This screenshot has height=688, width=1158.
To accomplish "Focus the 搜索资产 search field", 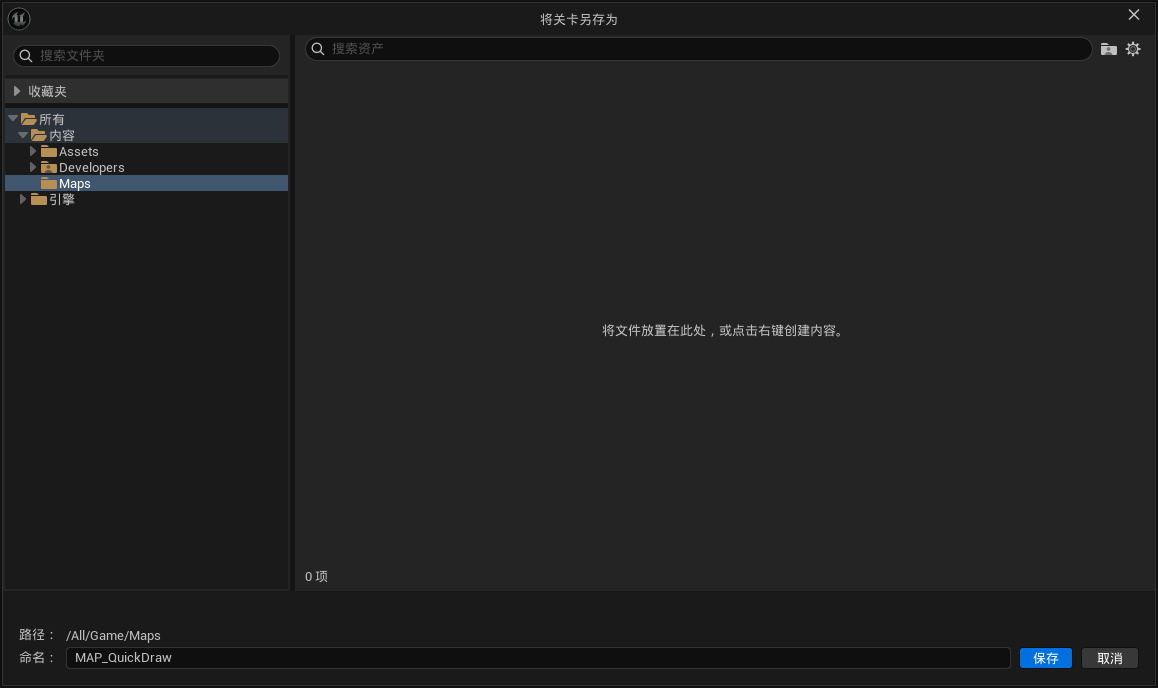I will click(x=698, y=49).
